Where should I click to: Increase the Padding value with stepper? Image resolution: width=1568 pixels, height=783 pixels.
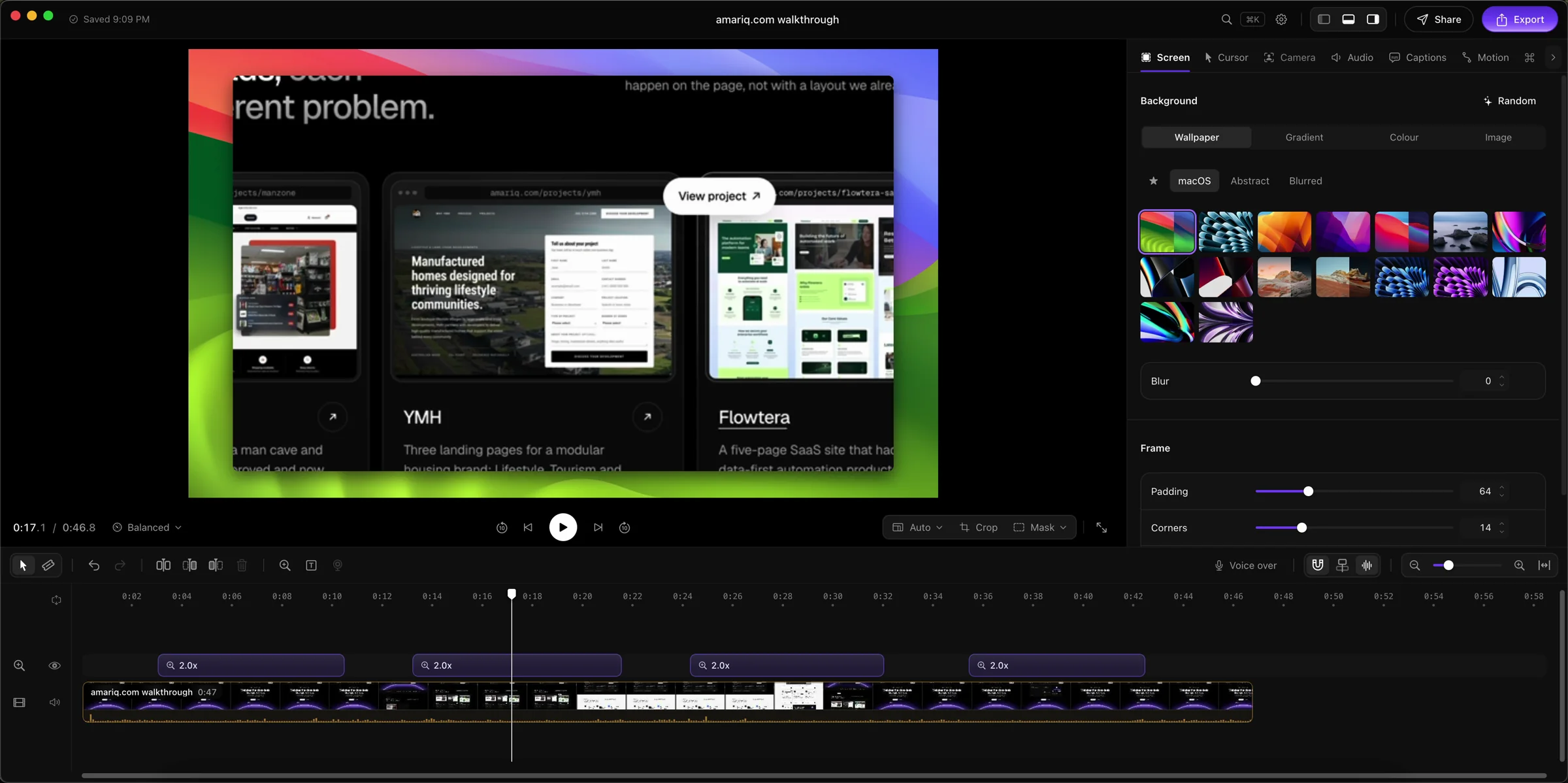1502,488
